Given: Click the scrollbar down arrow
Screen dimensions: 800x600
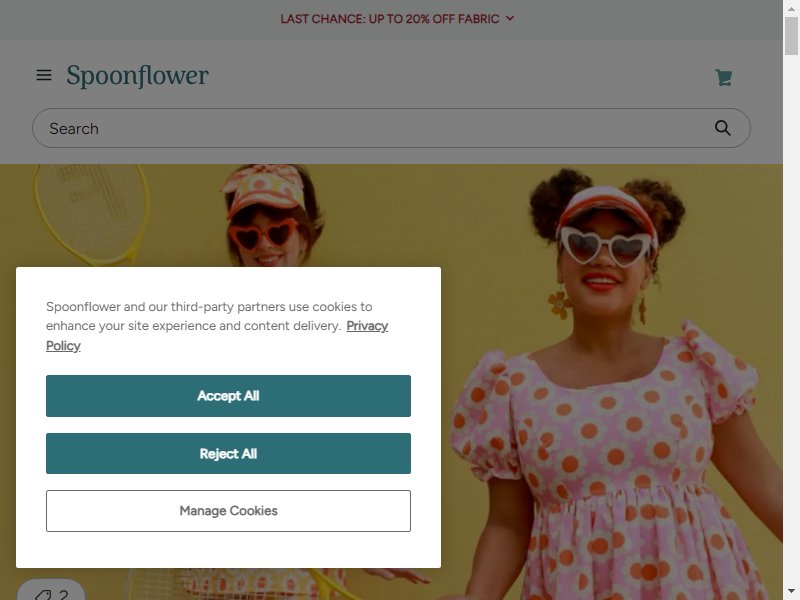Looking at the screenshot, I should tap(791, 592).
